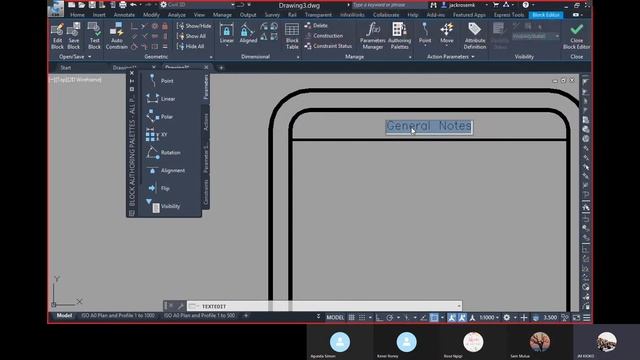This screenshot has width=640, height=360.
Task: Open the Annotate ribbon tab
Action: 124,15
